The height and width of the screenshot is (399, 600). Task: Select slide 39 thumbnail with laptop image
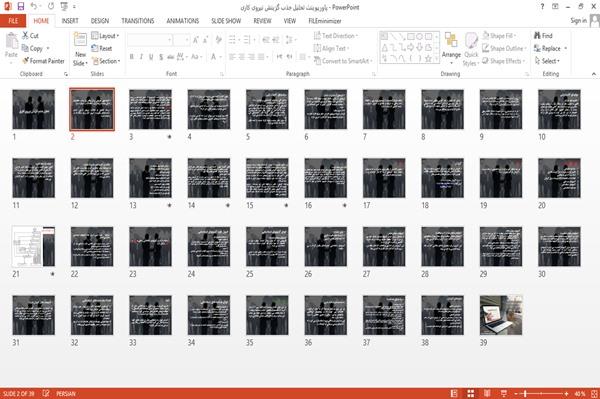point(501,315)
